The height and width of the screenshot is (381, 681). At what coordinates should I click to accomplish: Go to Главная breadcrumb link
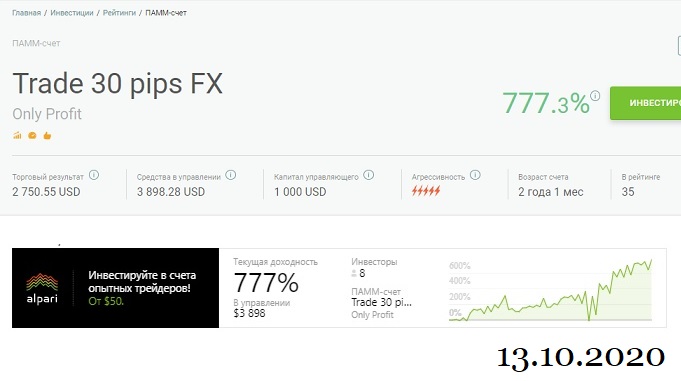[x=26, y=13]
